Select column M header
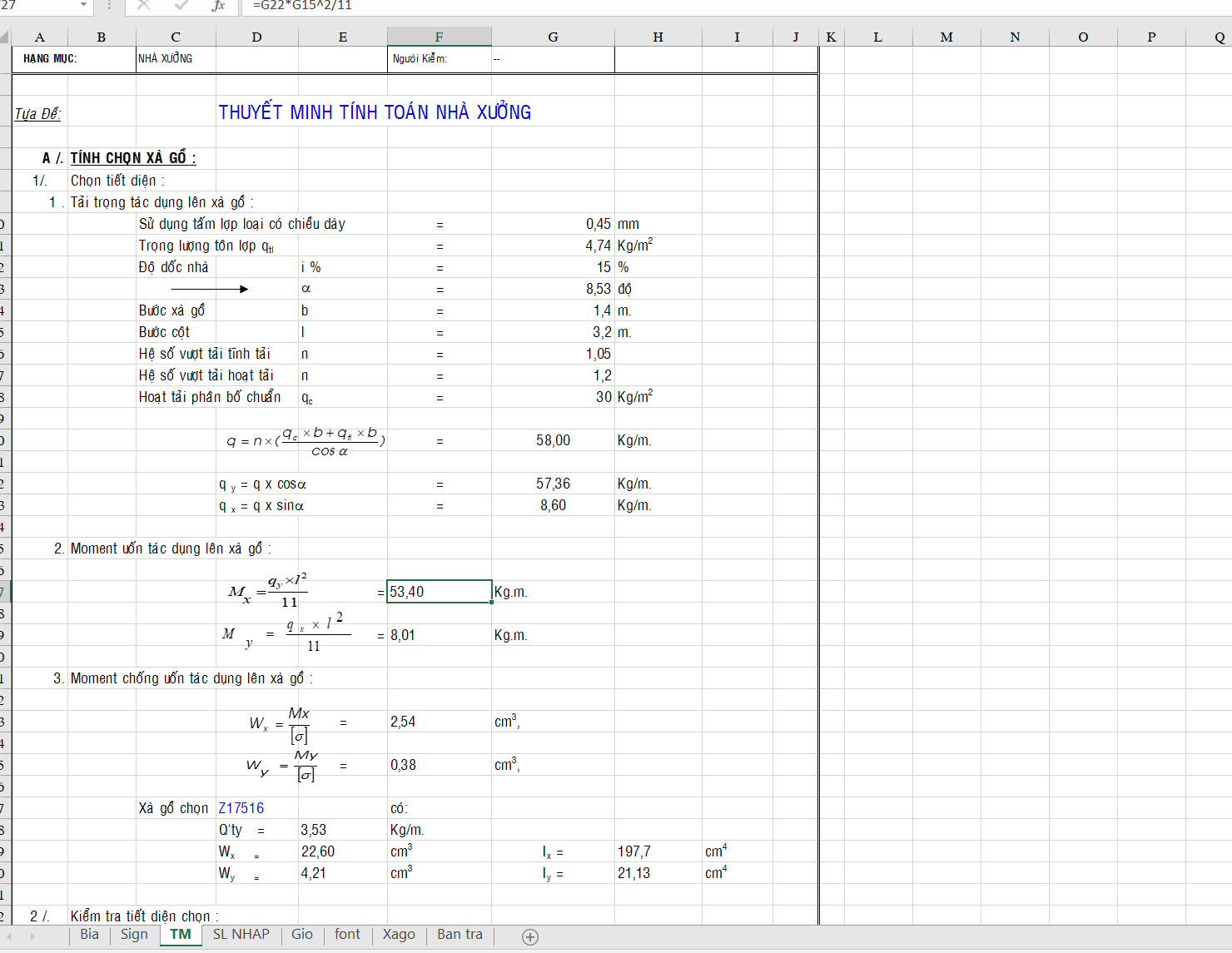 [x=946, y=37]
